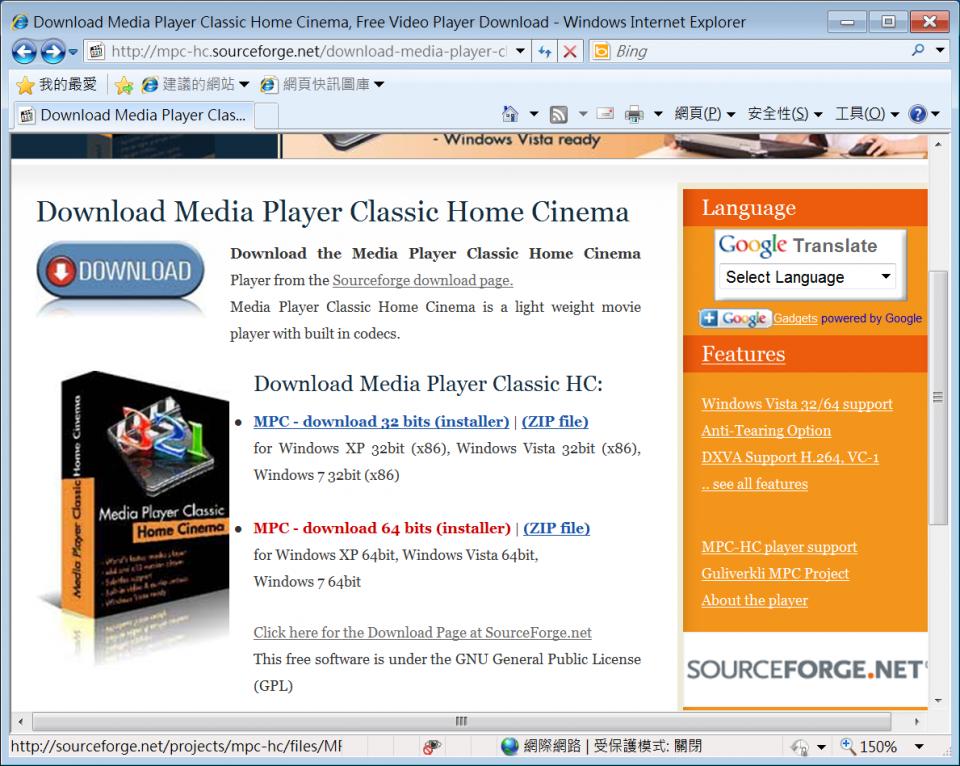The image size is (960, 766).
Task: Click the Add to Favorites Bar star icon
Action: [x=124, y=85]
